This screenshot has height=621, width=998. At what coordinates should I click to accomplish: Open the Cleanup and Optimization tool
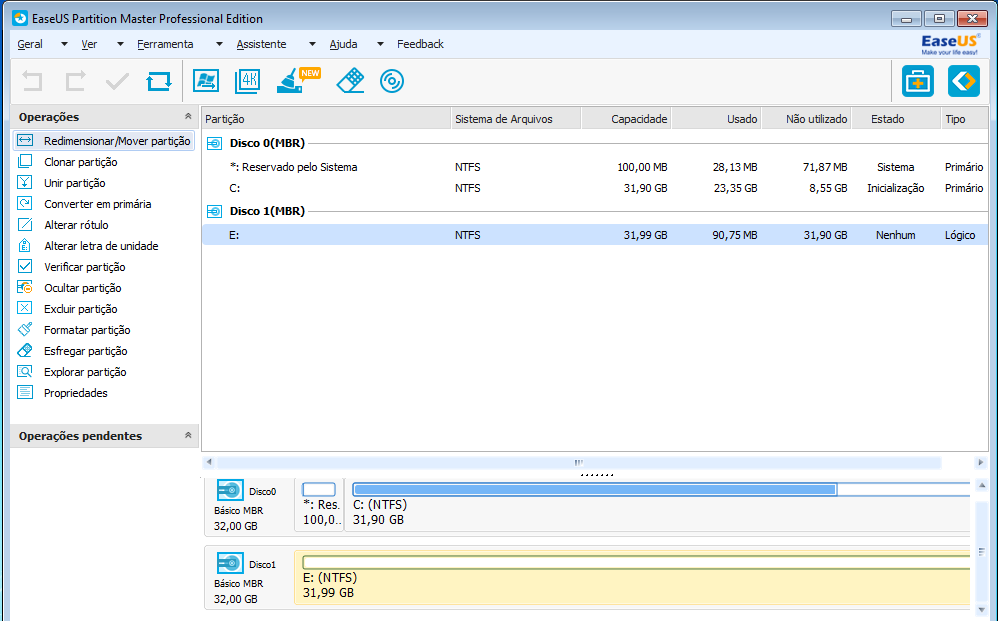[x=297, y=81]
